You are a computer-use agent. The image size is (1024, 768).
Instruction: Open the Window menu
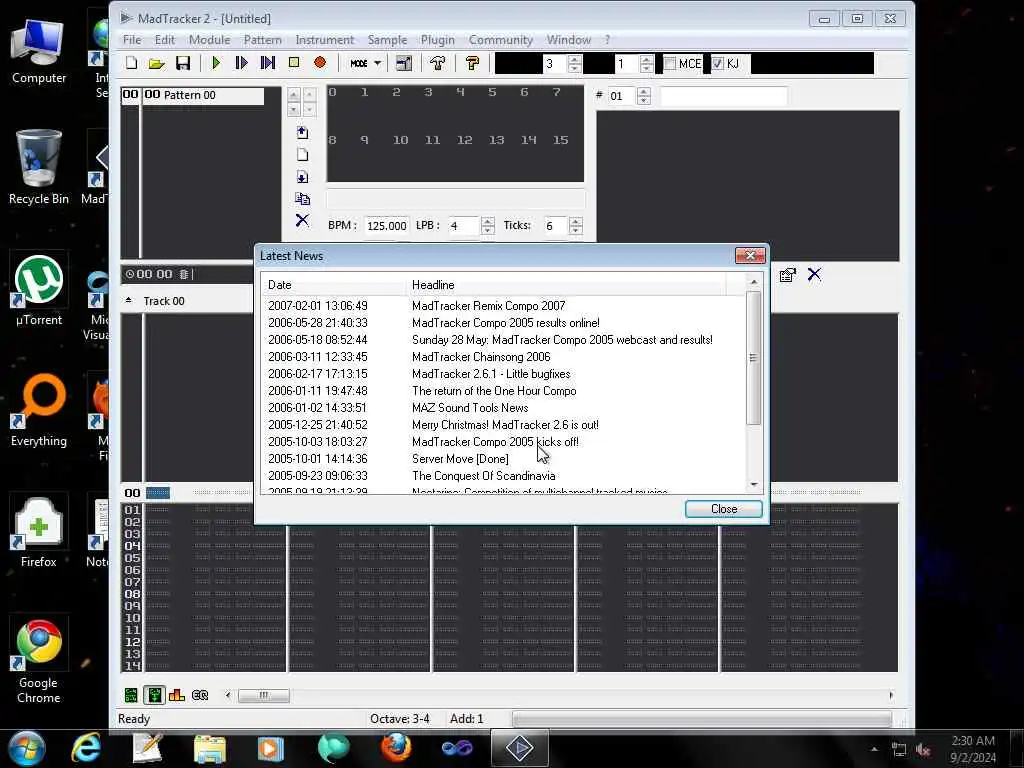click(x=569, y=40)
